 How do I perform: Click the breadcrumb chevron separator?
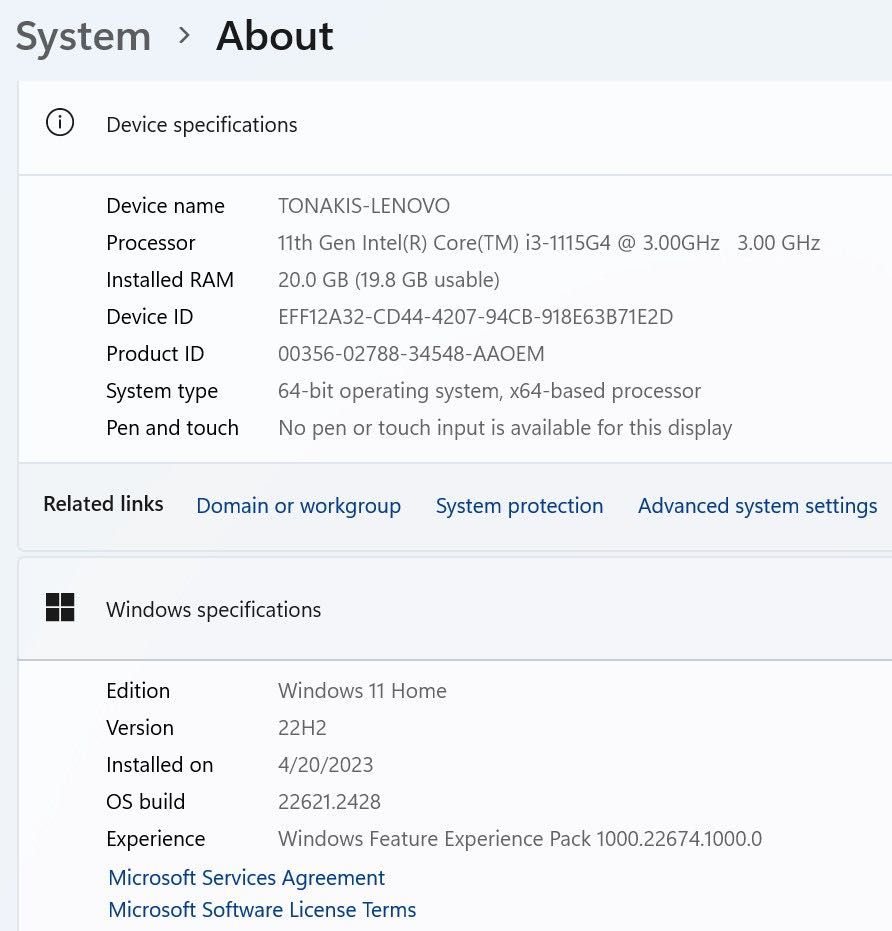(184, 36)
